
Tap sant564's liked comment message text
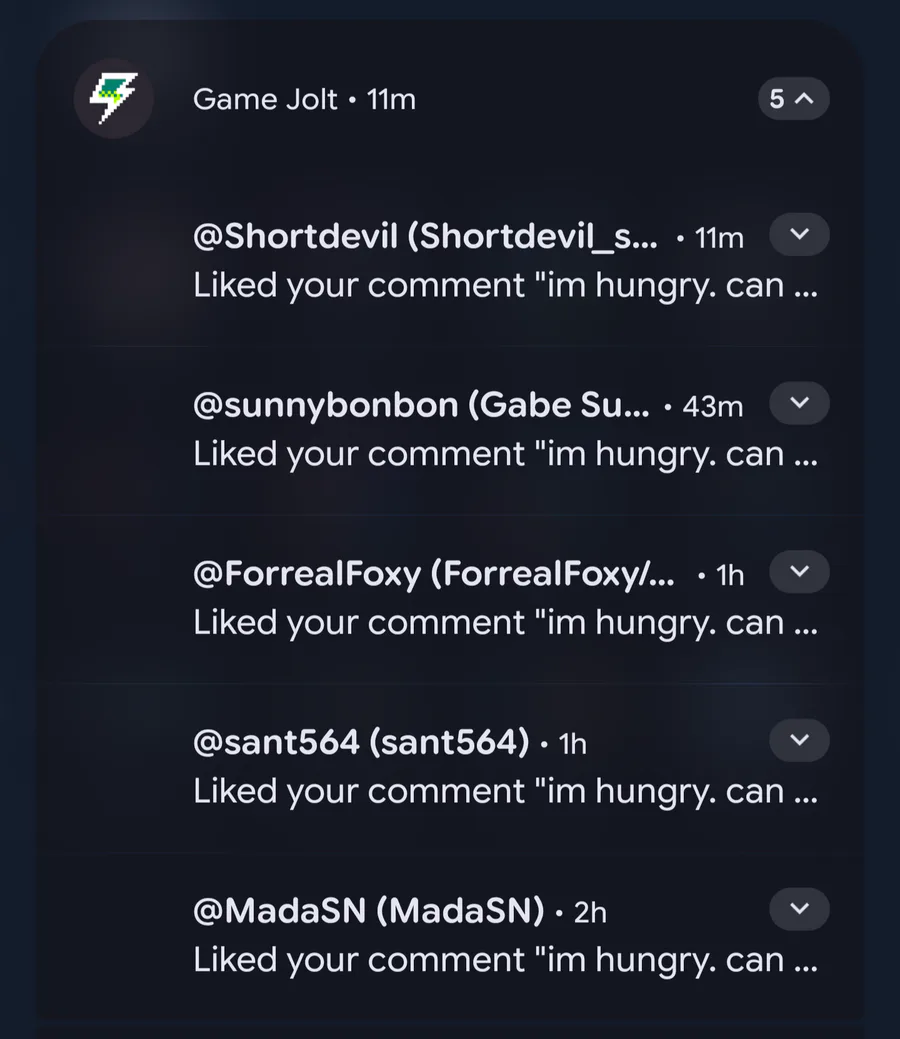pos(505,791)
